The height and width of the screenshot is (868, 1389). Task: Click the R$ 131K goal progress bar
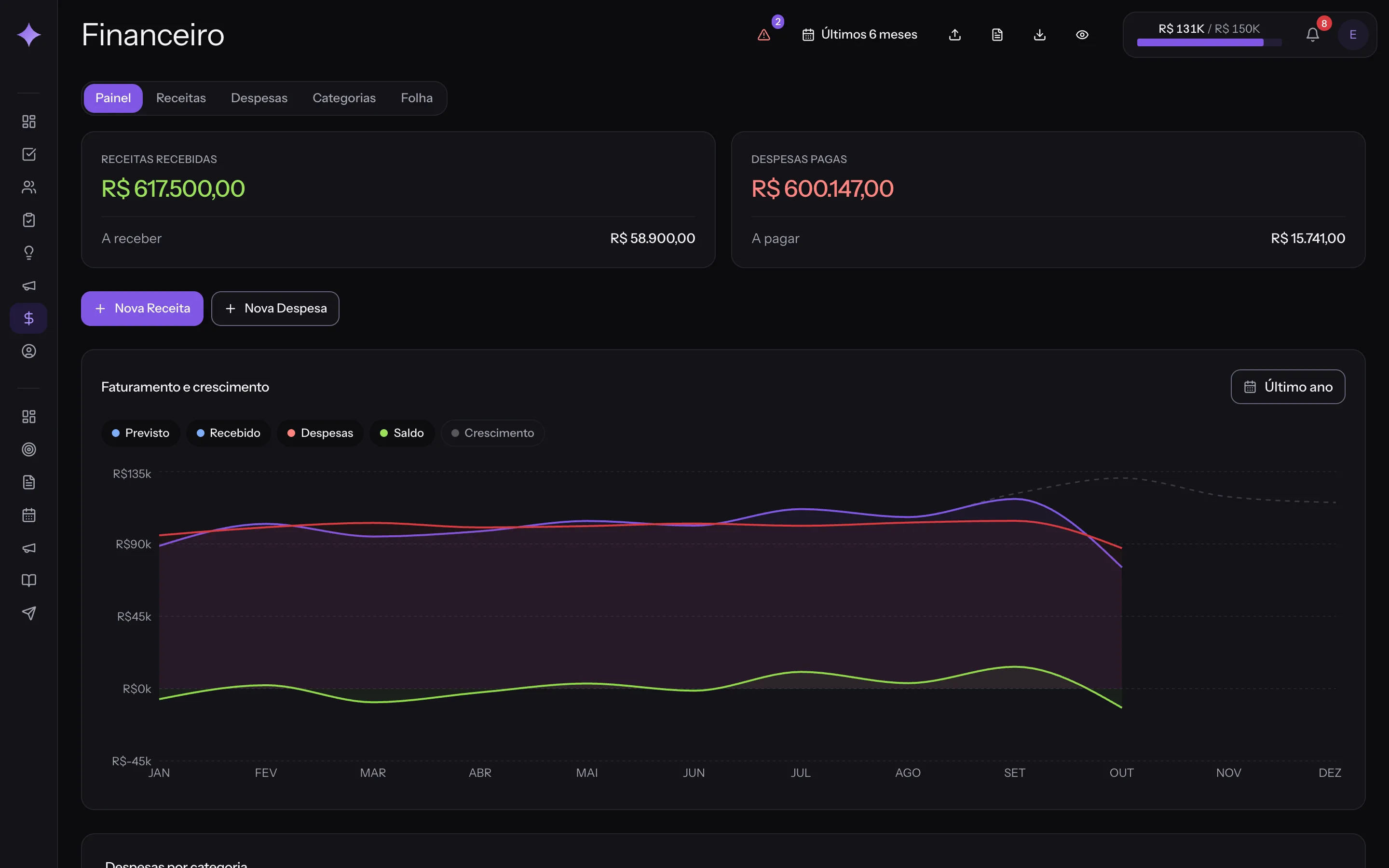point(1209,42)
